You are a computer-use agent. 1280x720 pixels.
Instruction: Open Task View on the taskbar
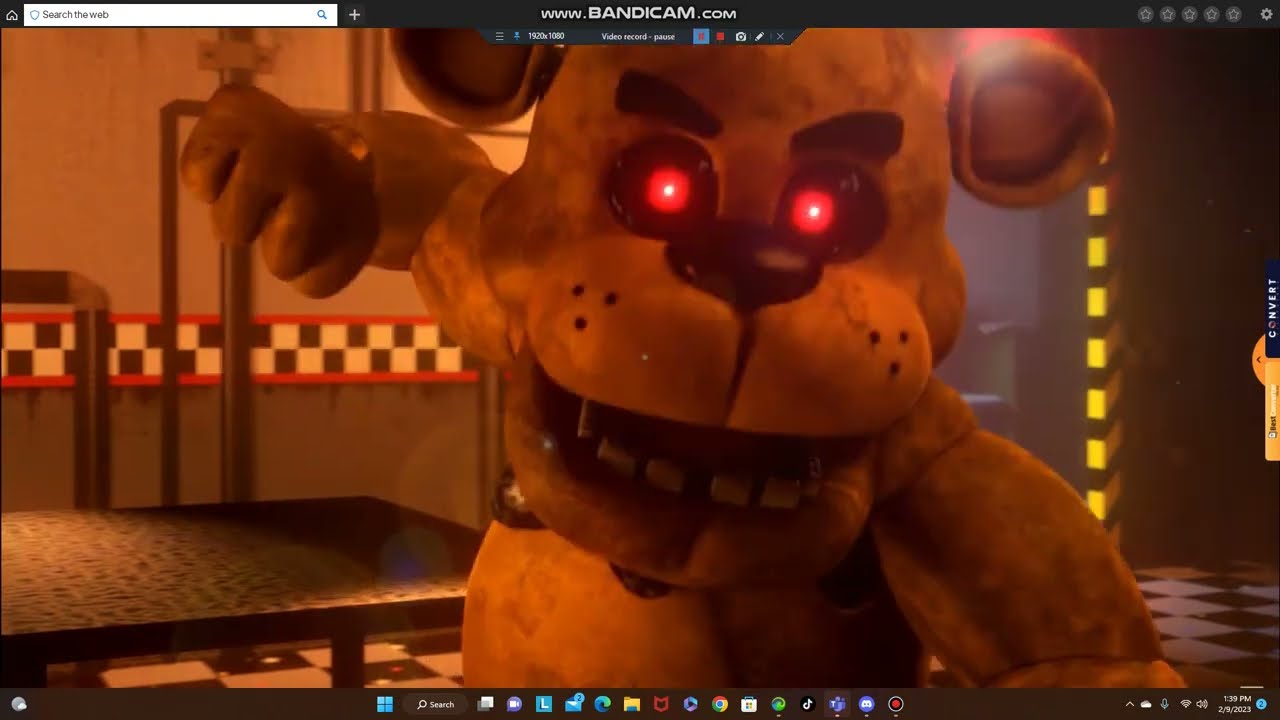(x=486, y=704)
